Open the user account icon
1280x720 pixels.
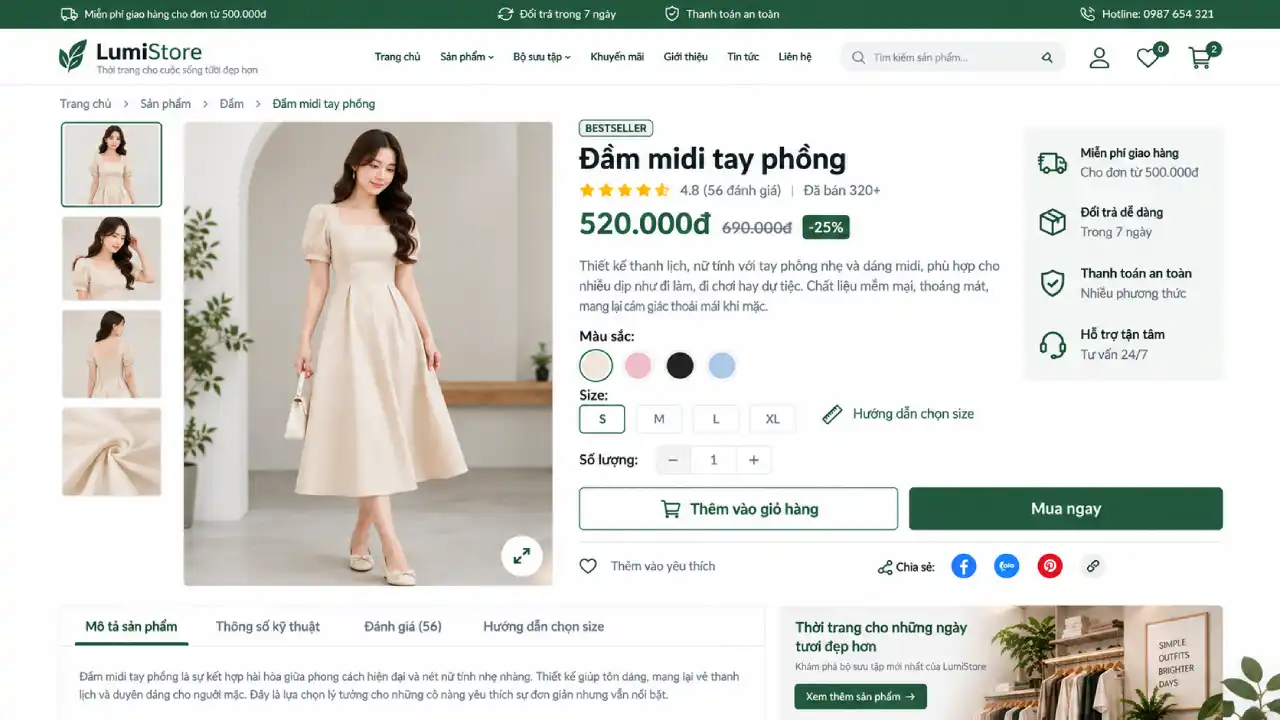coord(1099,58)
